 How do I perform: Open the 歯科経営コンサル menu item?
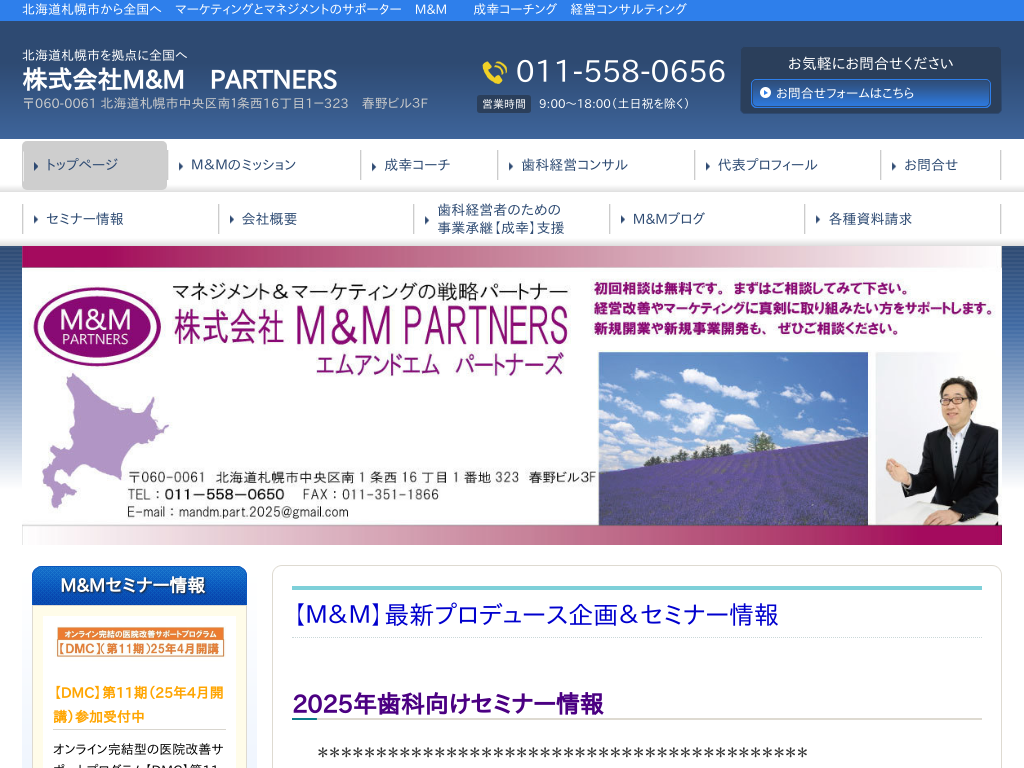pyautogui.click(x=596, y=165)
